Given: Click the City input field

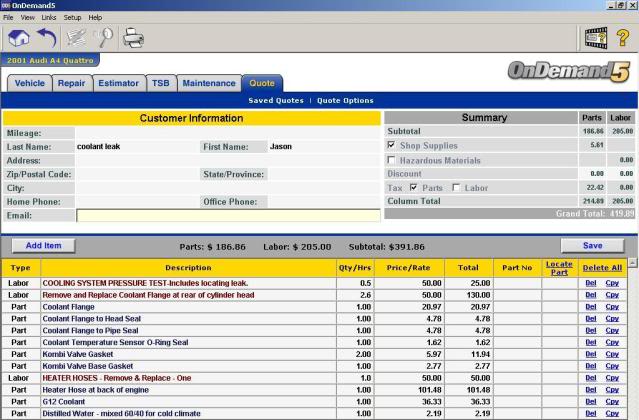Looking at the screenshot, I should coord(228,188).
